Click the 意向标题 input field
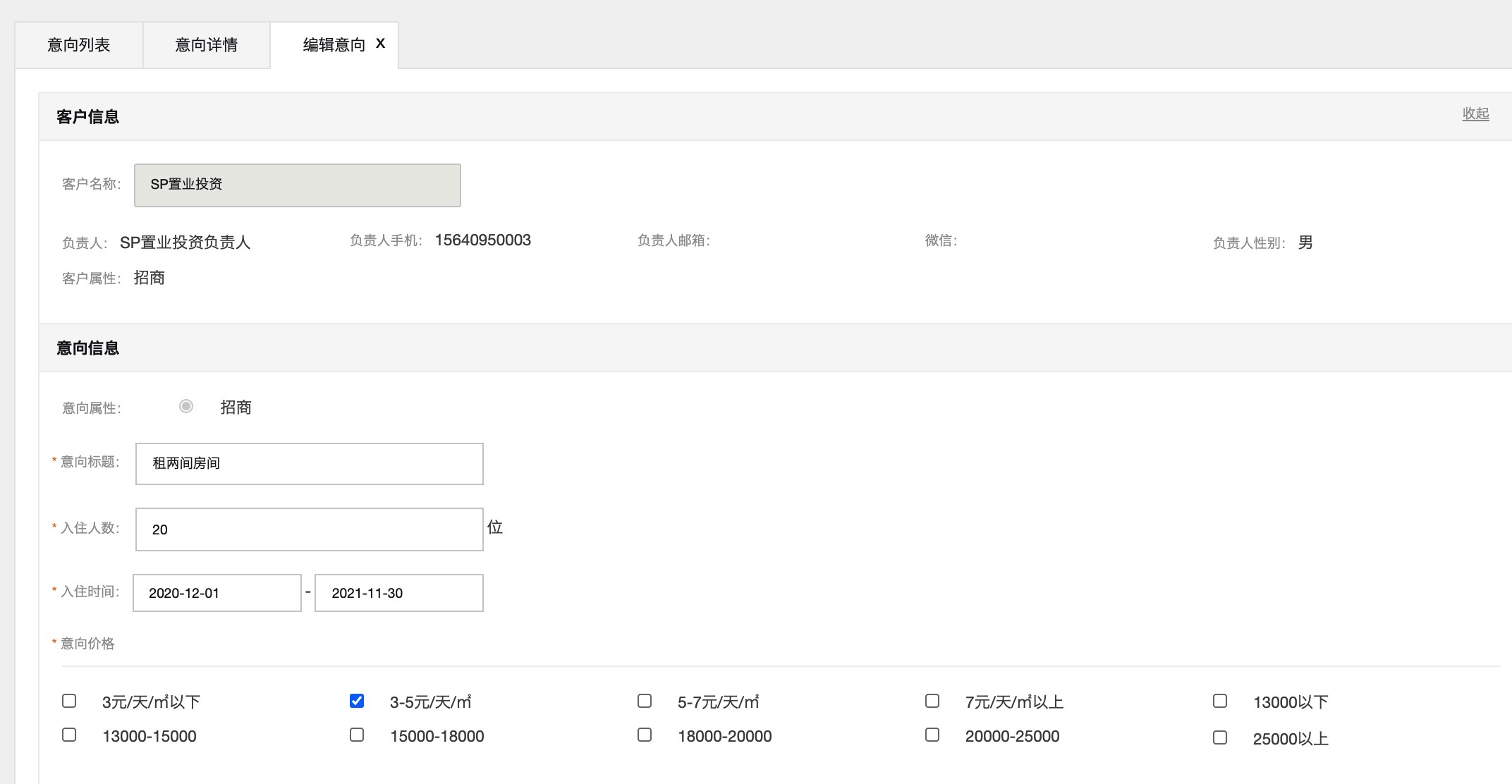This screenshot has width=1512, height=784. click(x=309, y=464)
